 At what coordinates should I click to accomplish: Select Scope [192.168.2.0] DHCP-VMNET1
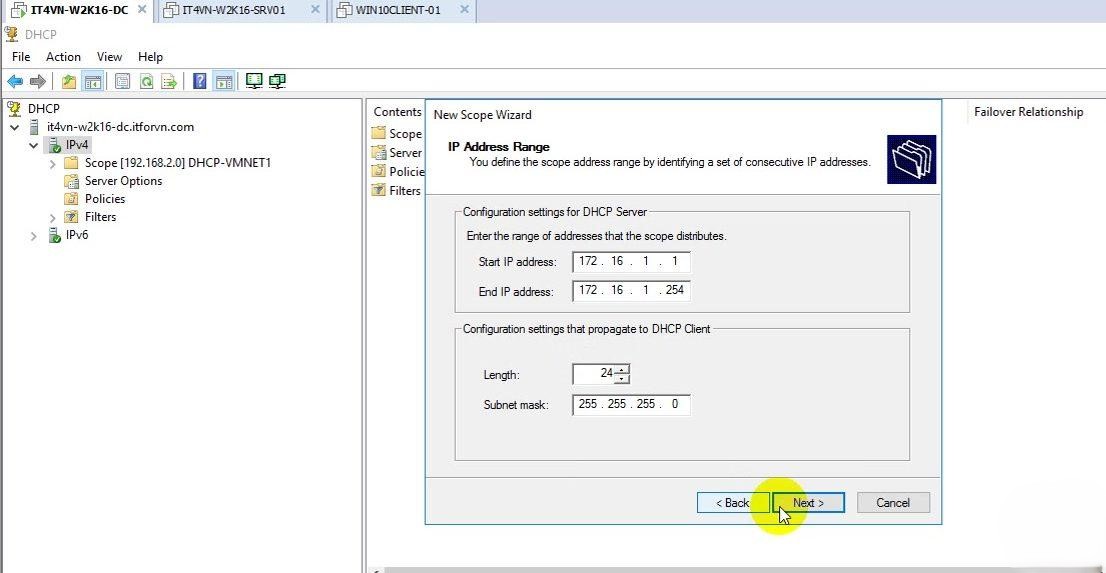178,163
